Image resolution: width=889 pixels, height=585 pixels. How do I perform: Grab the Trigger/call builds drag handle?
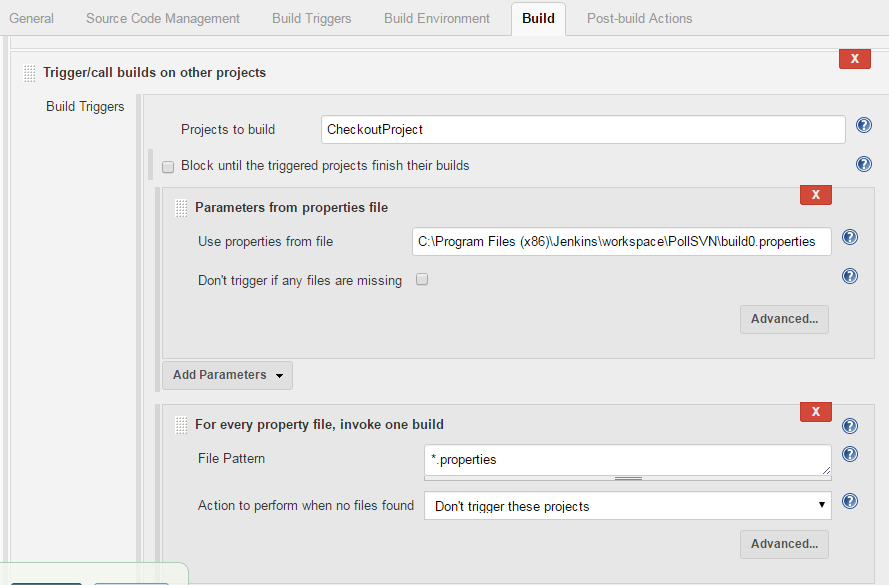coord(28,72)
